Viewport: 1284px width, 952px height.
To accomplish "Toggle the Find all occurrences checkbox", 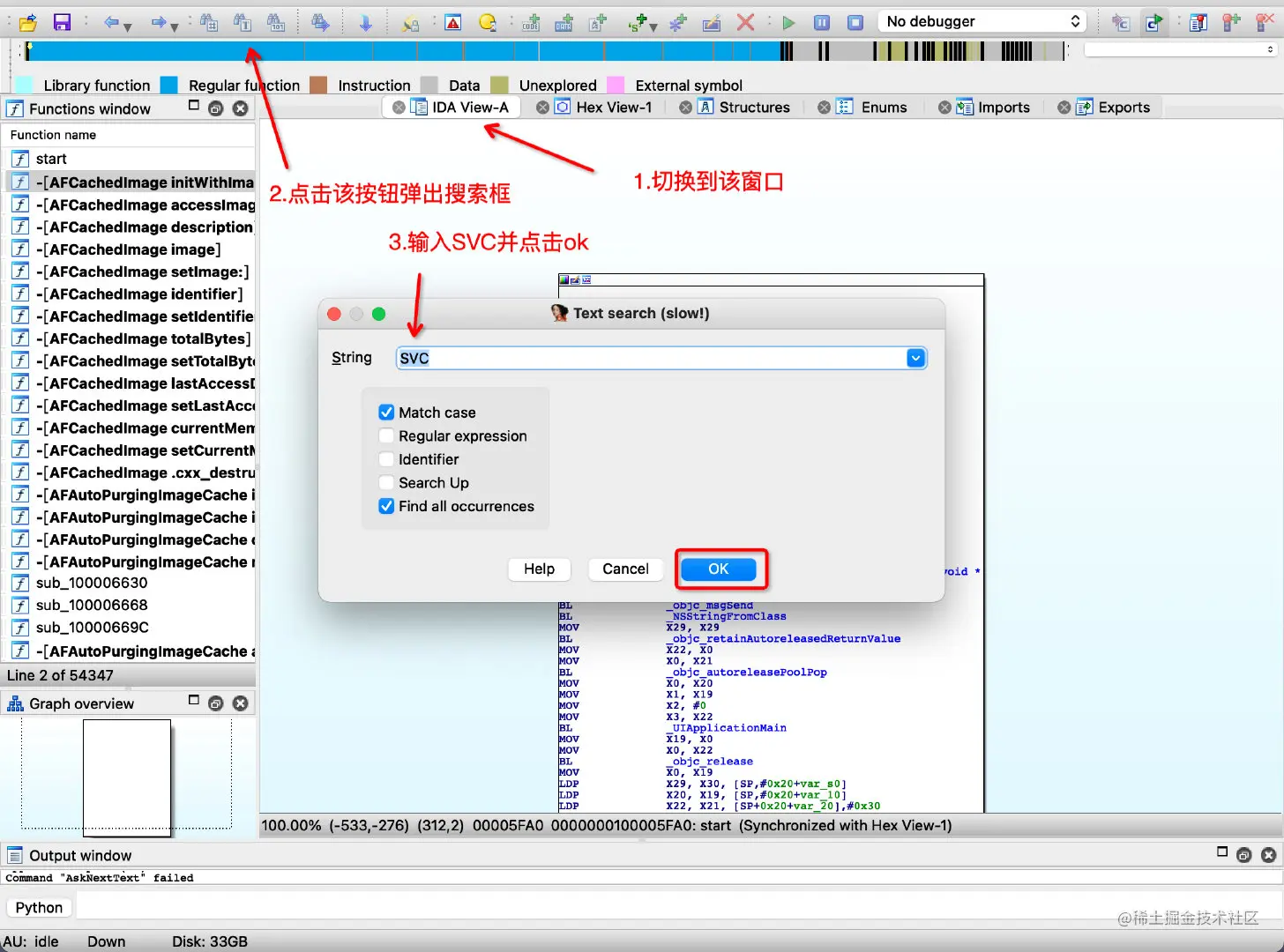I will click(x=386, y=506).
